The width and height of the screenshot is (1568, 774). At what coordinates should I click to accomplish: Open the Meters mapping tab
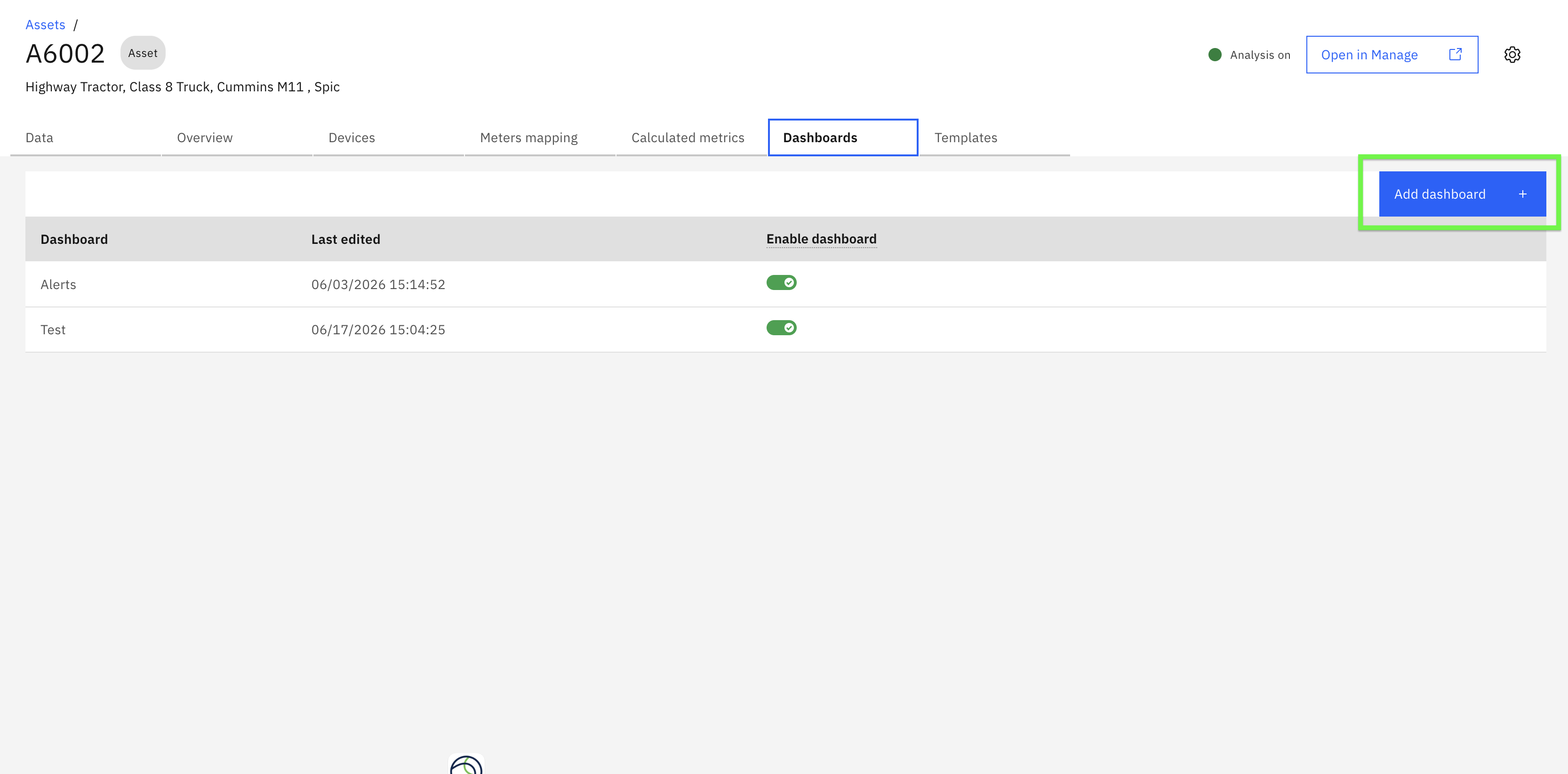tap(540, 137)
